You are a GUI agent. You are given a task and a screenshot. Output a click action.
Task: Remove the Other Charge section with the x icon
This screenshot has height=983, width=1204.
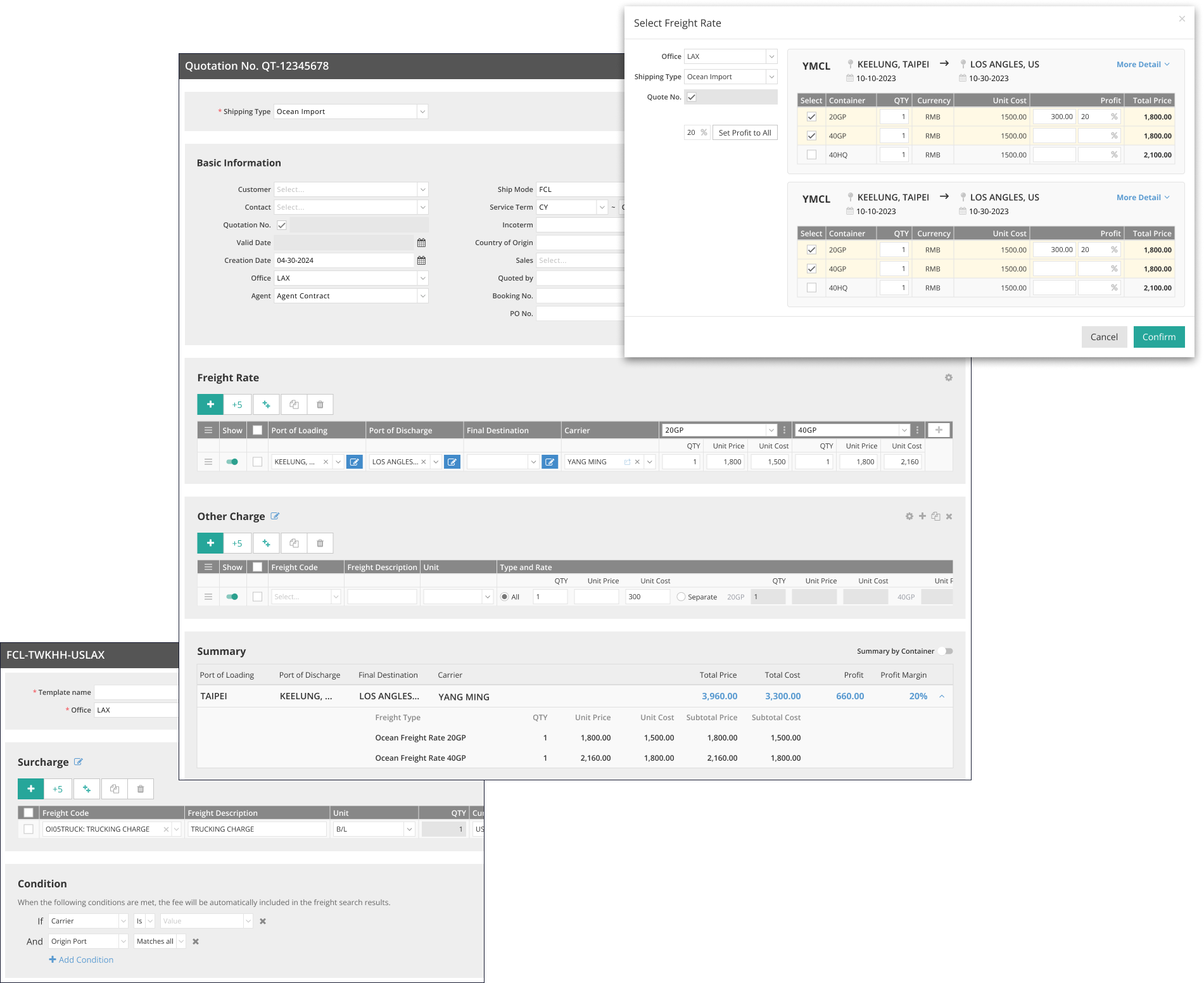click(x=949, y=516)
